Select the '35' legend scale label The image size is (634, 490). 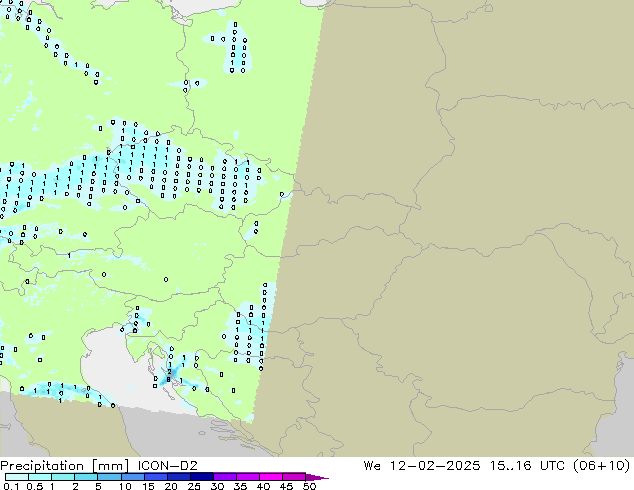240,486
